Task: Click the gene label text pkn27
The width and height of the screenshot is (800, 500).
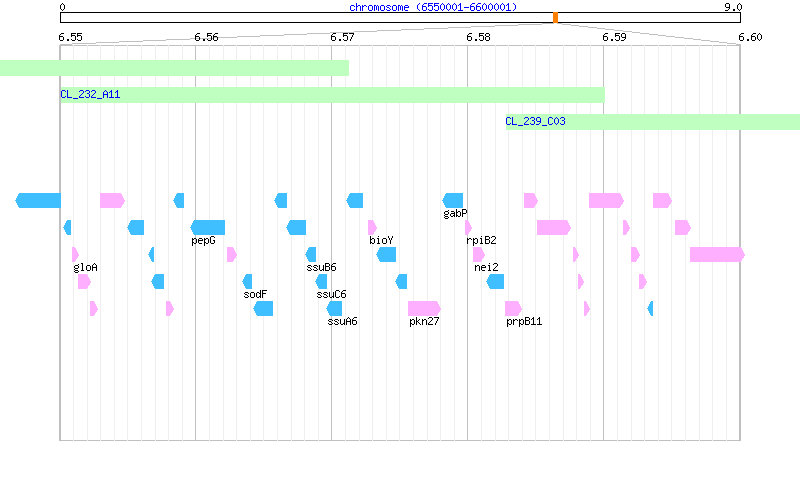Action: (424, 321)
